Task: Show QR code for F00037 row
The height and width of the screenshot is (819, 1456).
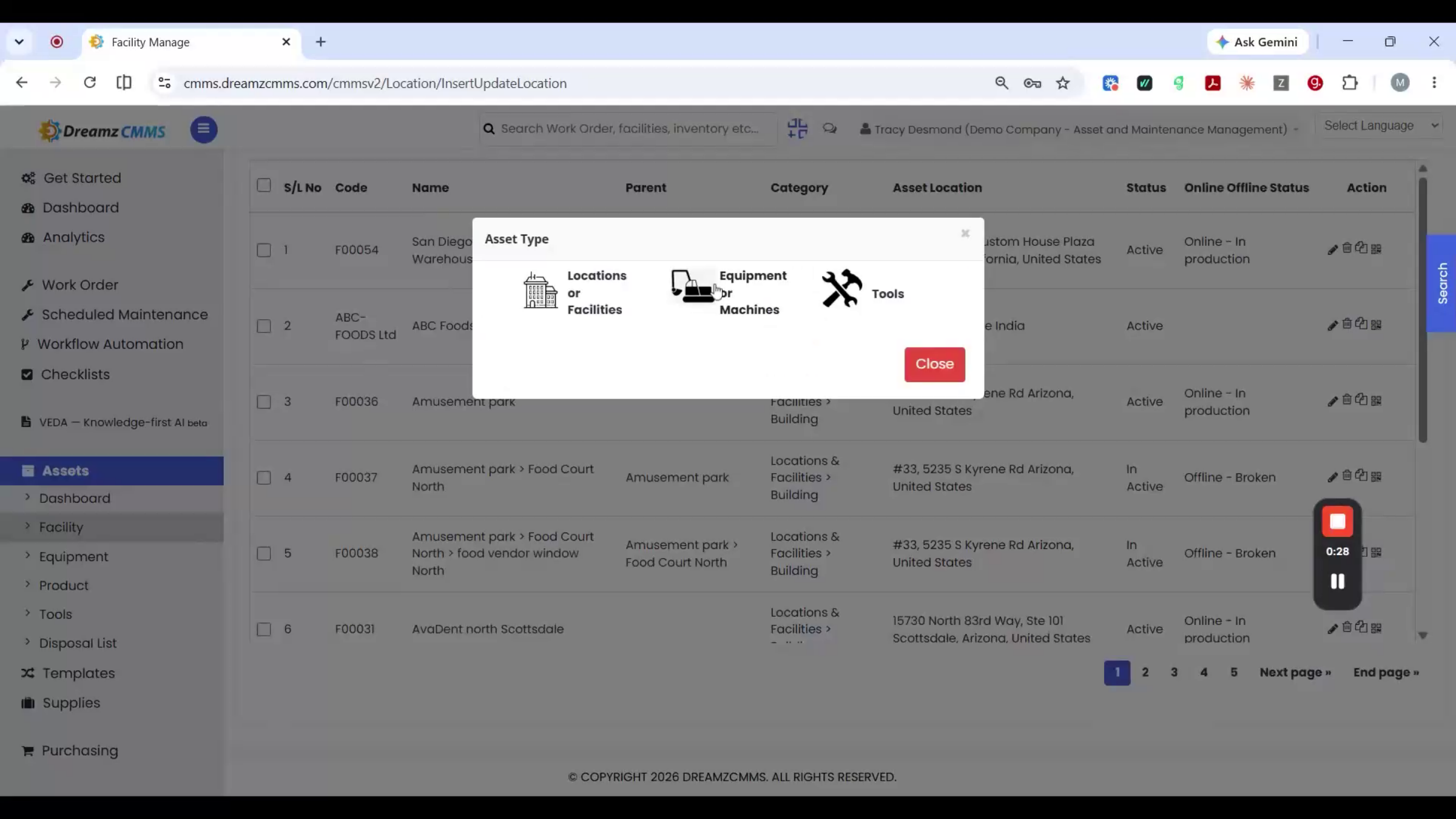Action: click(1376, 477)
